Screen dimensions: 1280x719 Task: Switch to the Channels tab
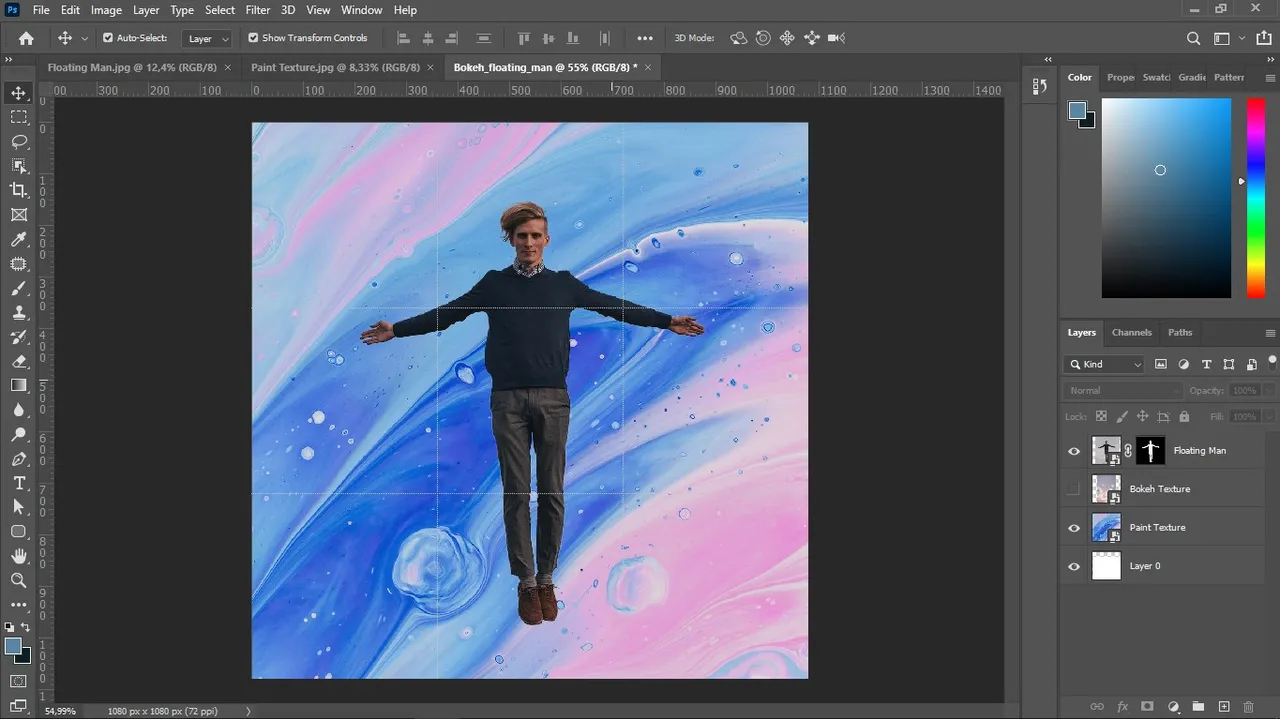tap(1132, 332)
